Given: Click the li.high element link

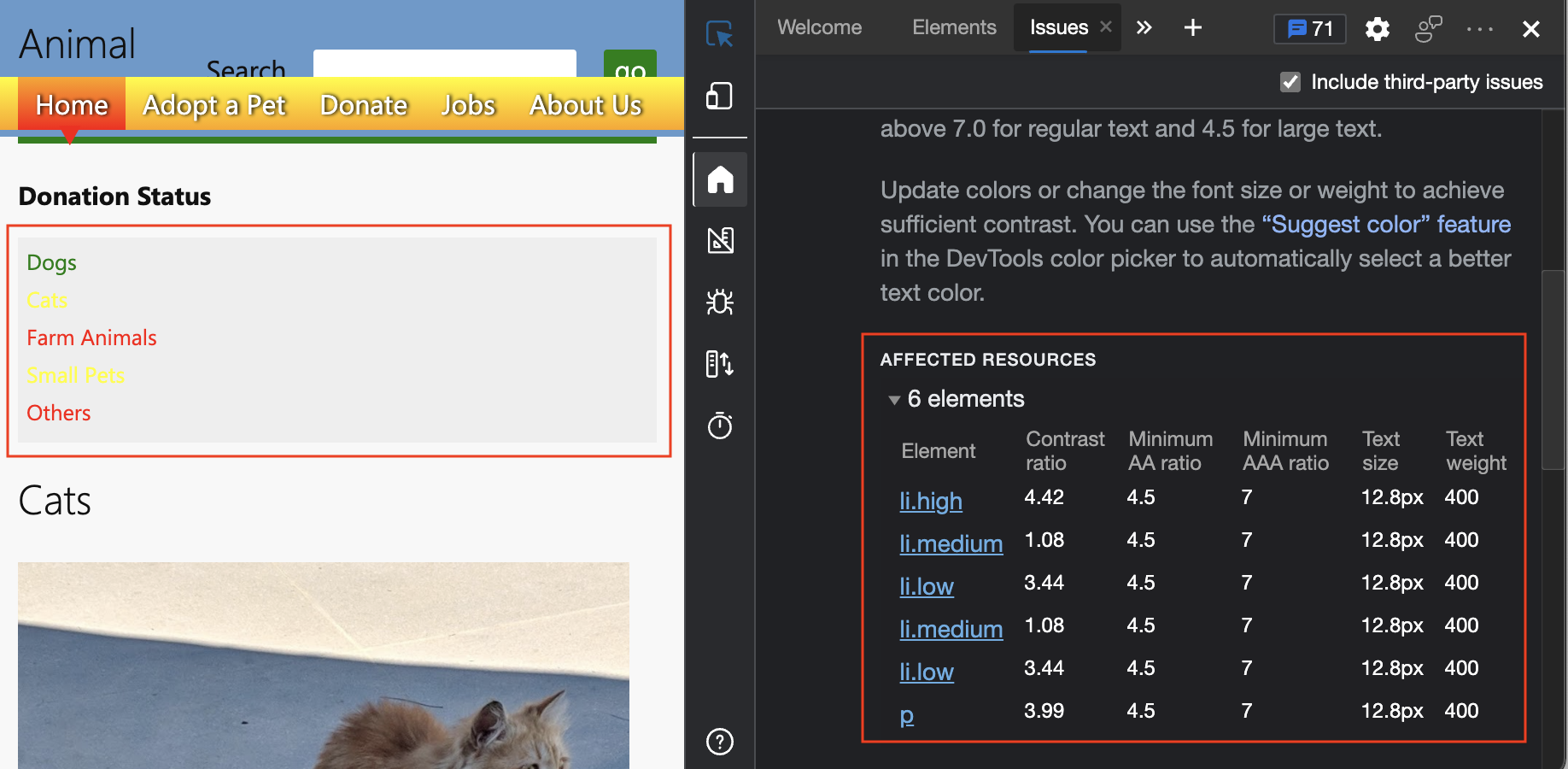Looking at the screenshot, I should pos(931,502).
